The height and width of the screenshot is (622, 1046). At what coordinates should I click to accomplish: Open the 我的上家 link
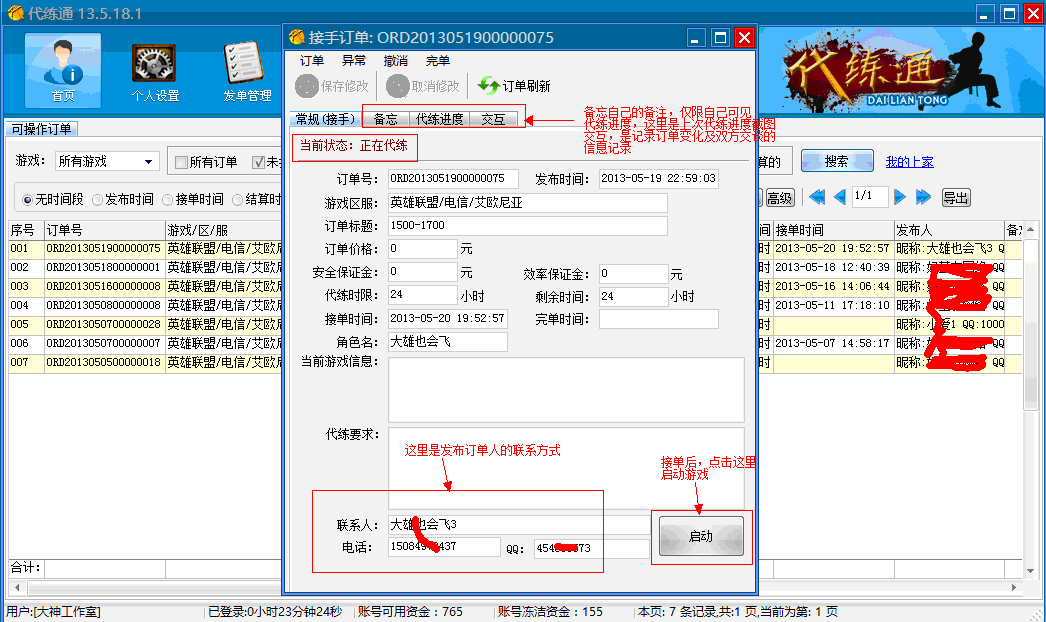pos(908,162)
